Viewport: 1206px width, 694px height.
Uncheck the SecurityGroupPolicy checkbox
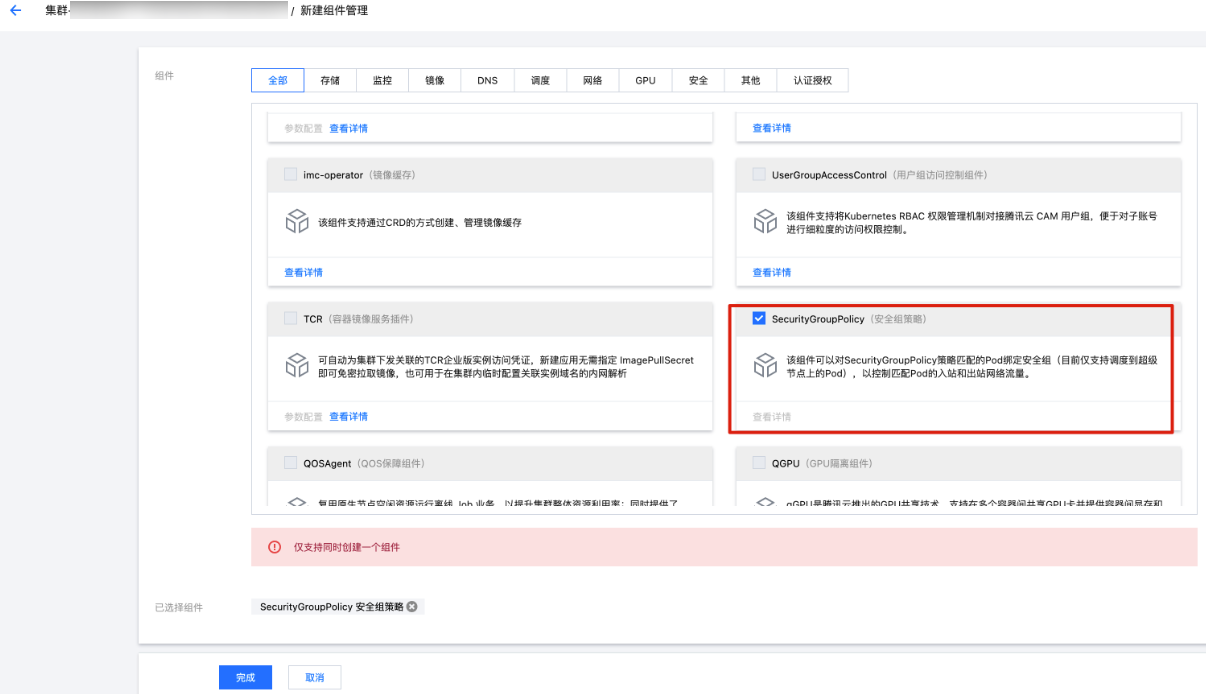[759, 319]
